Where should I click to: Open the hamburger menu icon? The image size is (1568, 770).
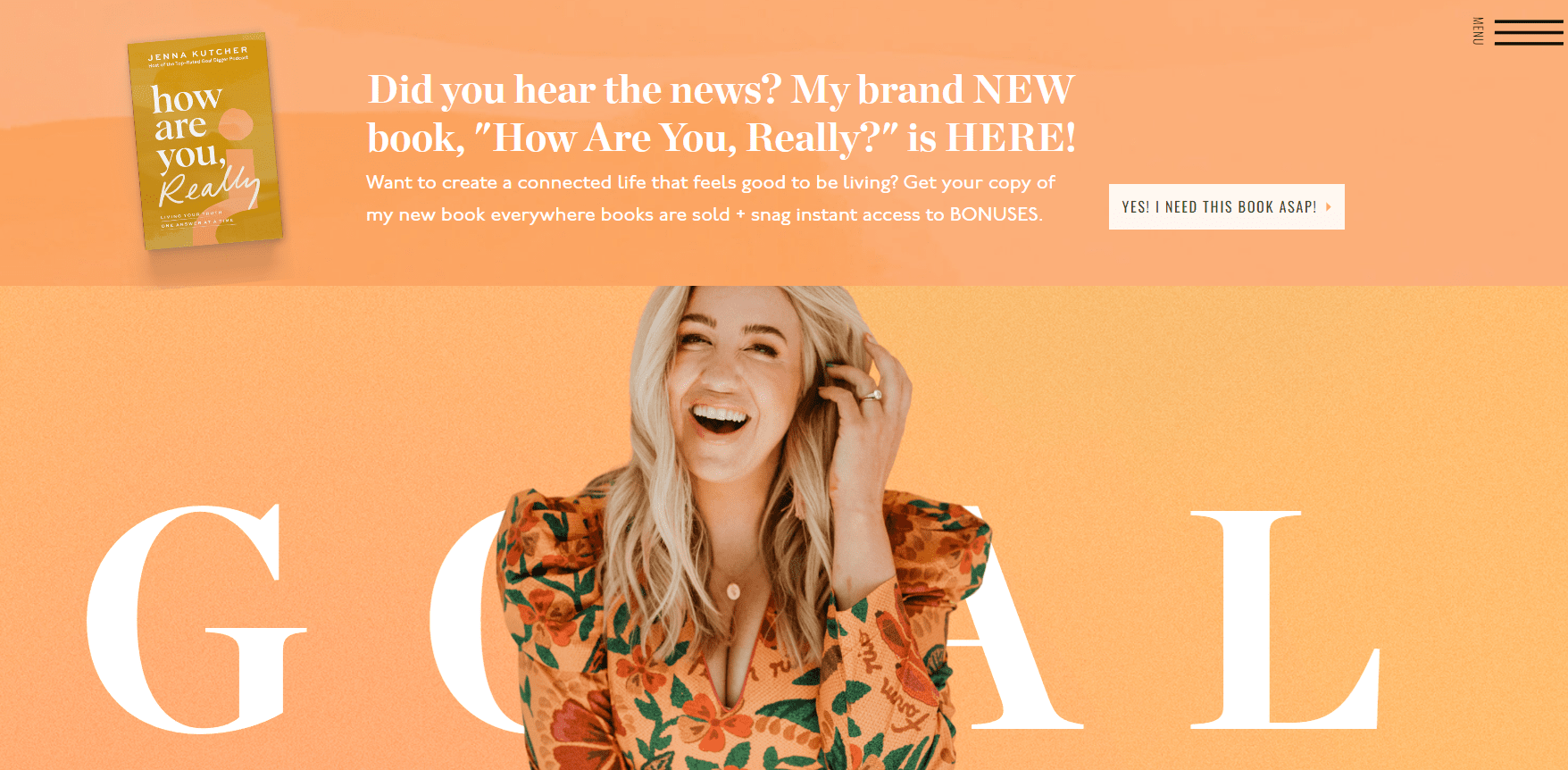pyautogui.click(x=1529, y=32)
